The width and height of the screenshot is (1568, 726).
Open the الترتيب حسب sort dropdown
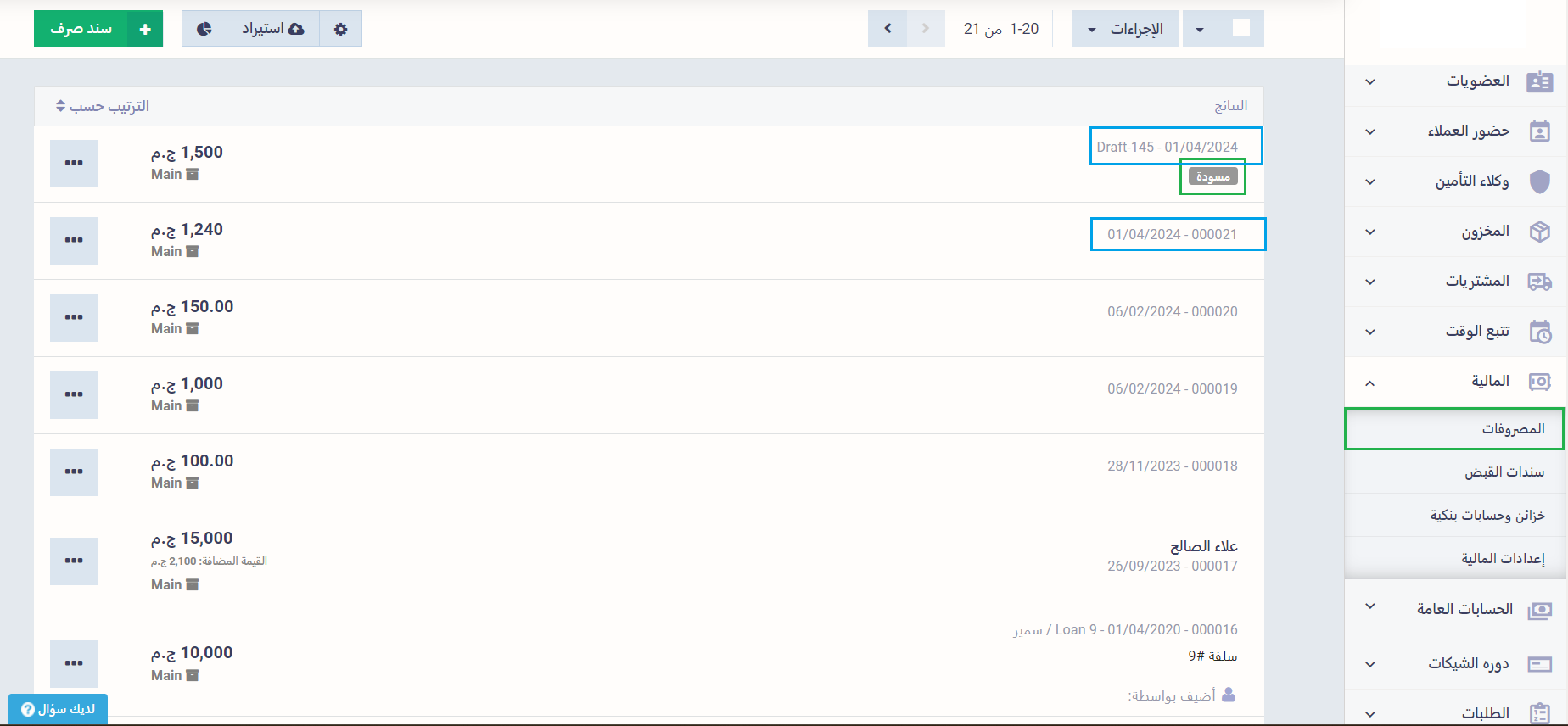103,106
